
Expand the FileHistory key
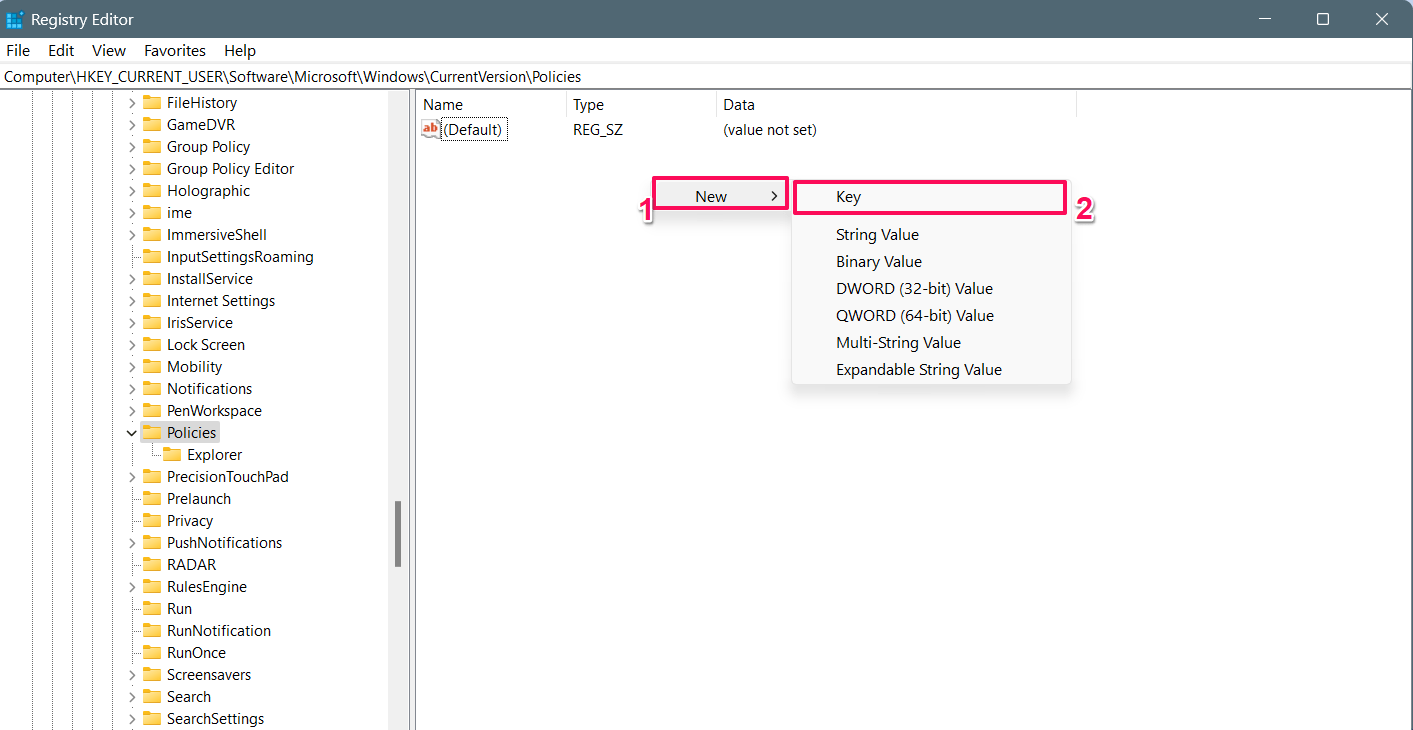(x=131, y=103)
